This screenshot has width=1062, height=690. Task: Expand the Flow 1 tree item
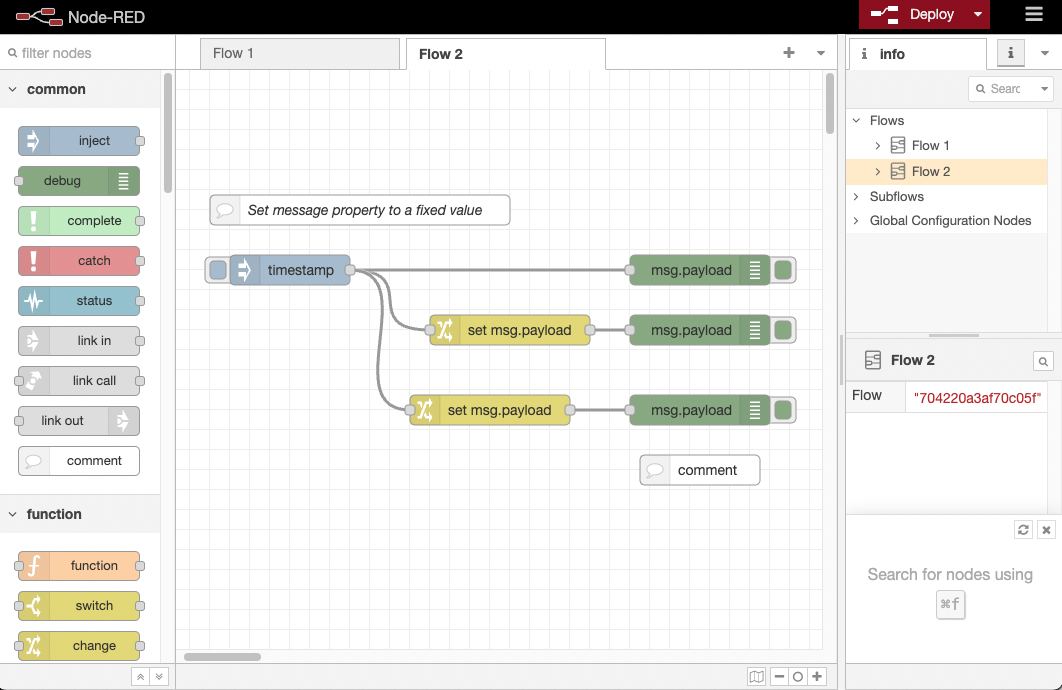coord(878,146)
